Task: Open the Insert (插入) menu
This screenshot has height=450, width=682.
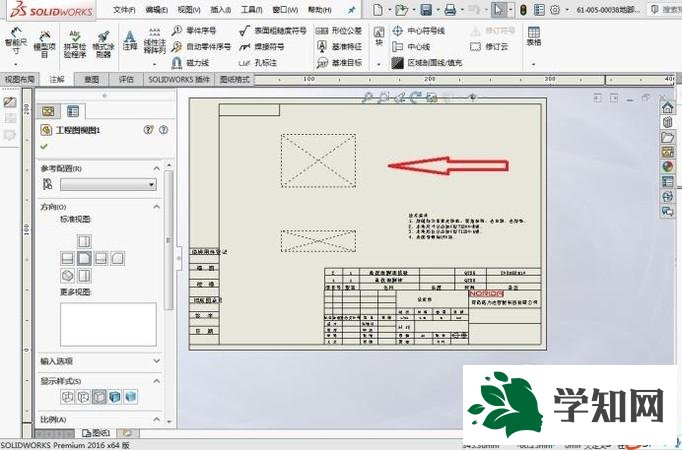Action: pos(221,10)
